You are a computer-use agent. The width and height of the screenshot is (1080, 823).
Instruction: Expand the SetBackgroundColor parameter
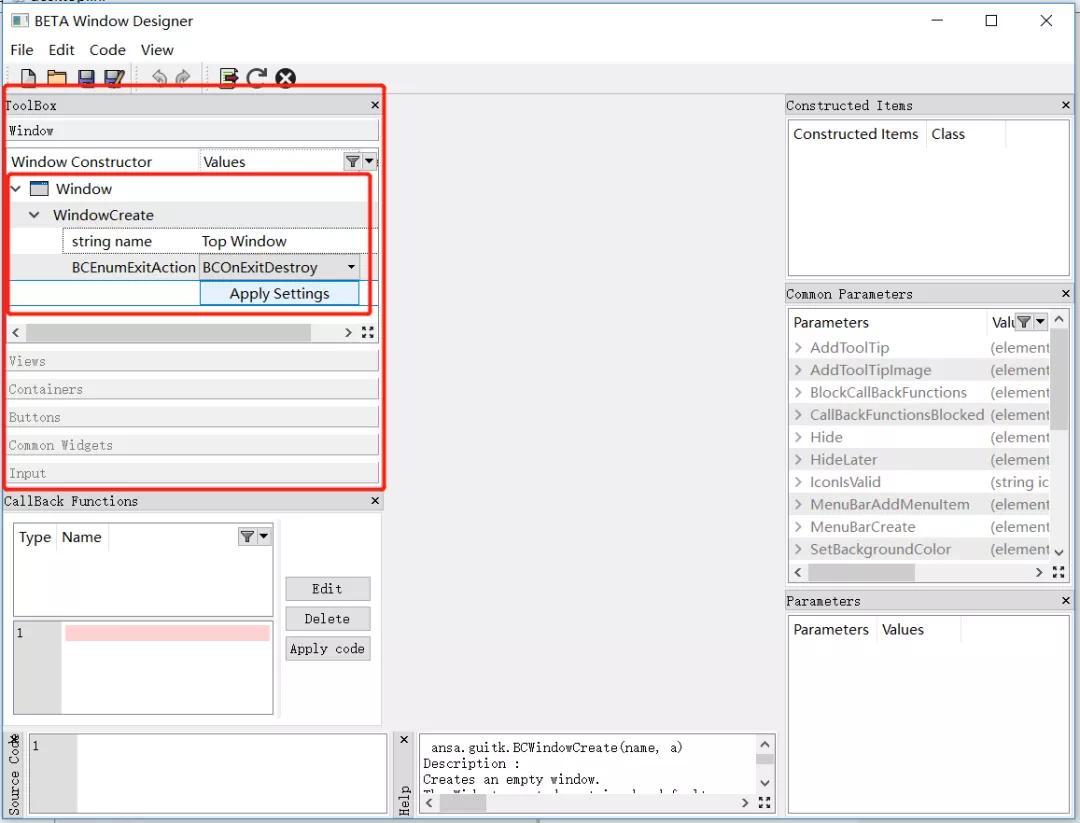(798, 549)
